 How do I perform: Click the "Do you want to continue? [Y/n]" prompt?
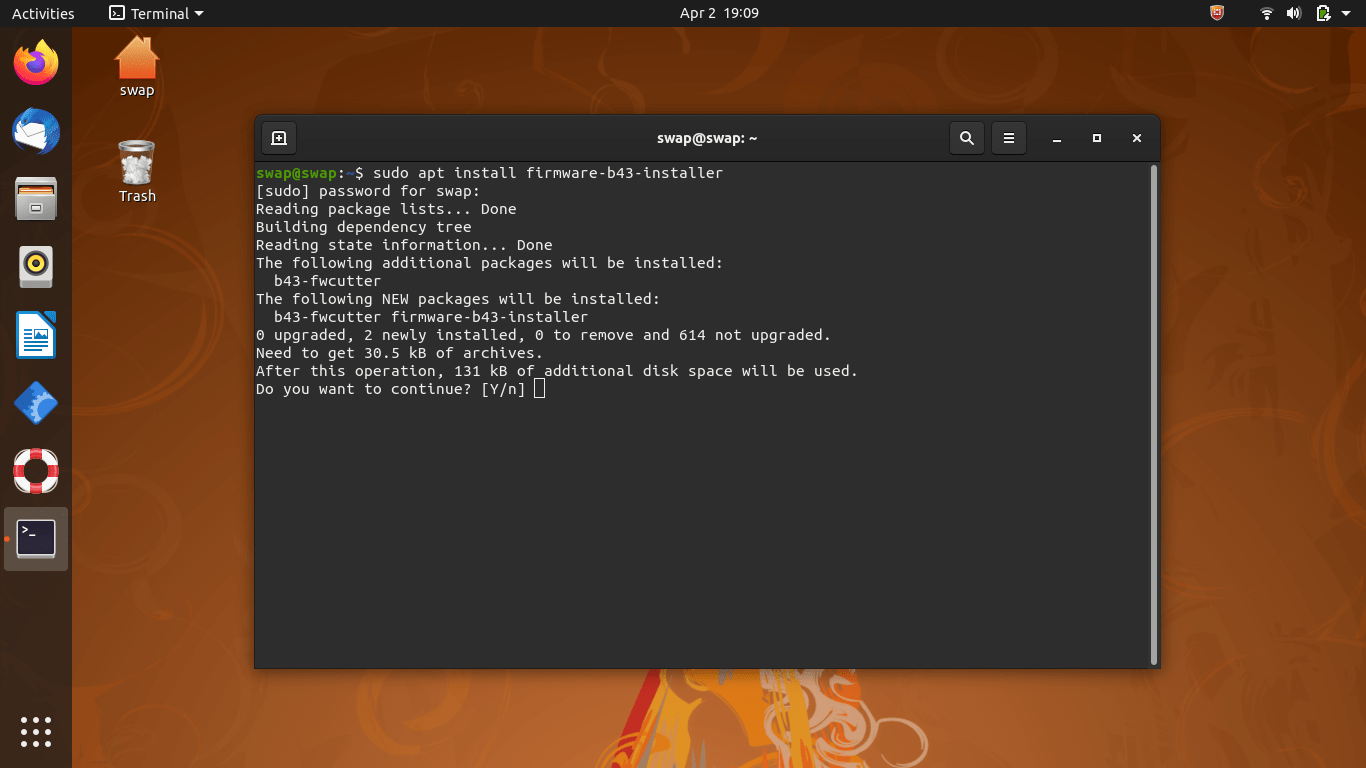coord(391,389)
